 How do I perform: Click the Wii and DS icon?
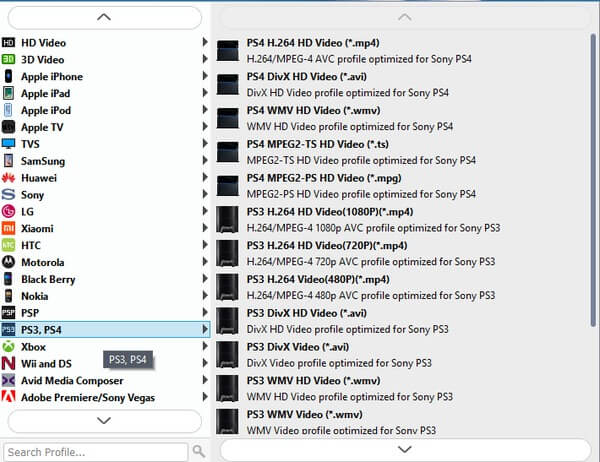8,363
